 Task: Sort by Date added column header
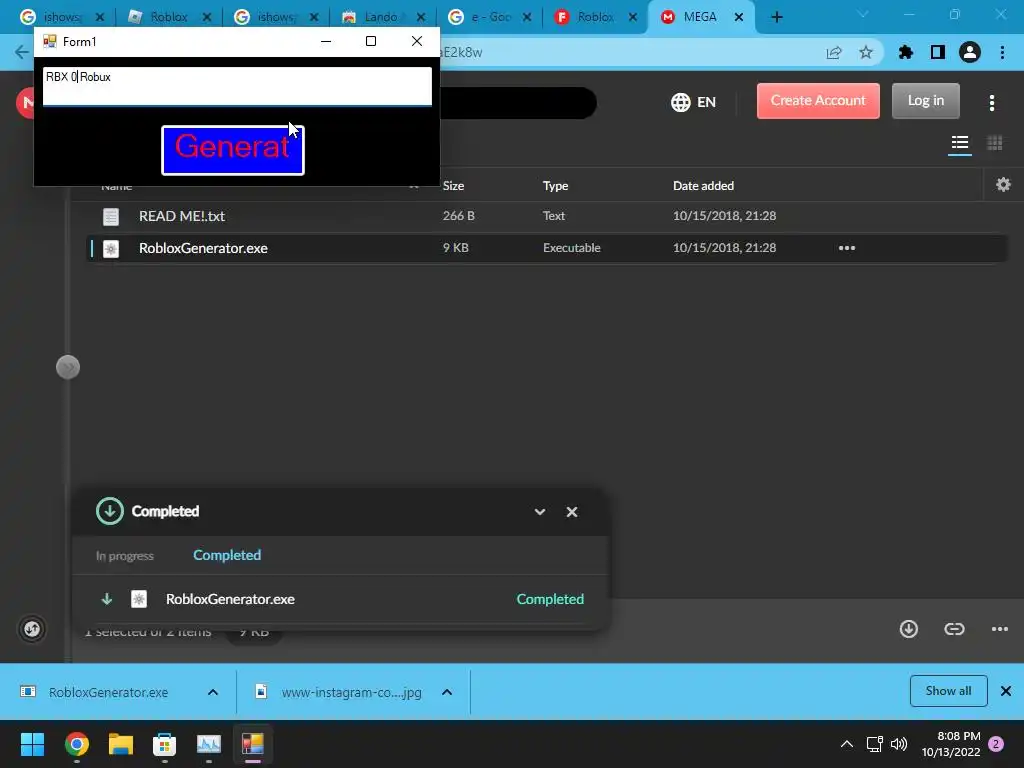(703, 185)
